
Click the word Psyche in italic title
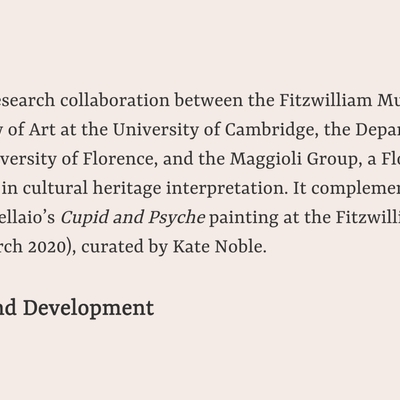[x=177, y=218]
